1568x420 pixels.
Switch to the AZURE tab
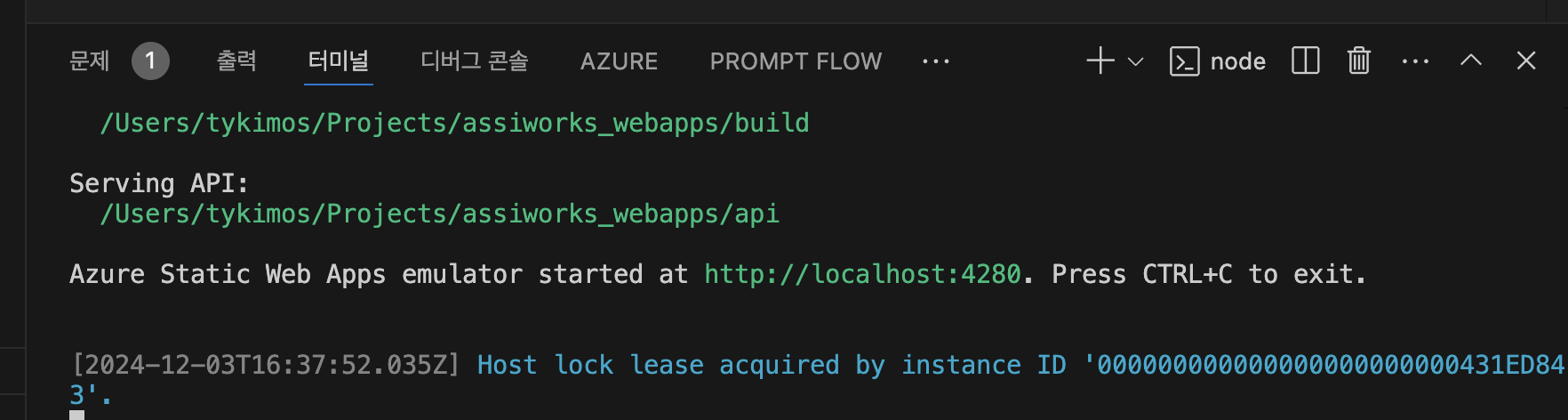(x=619, y=61)
